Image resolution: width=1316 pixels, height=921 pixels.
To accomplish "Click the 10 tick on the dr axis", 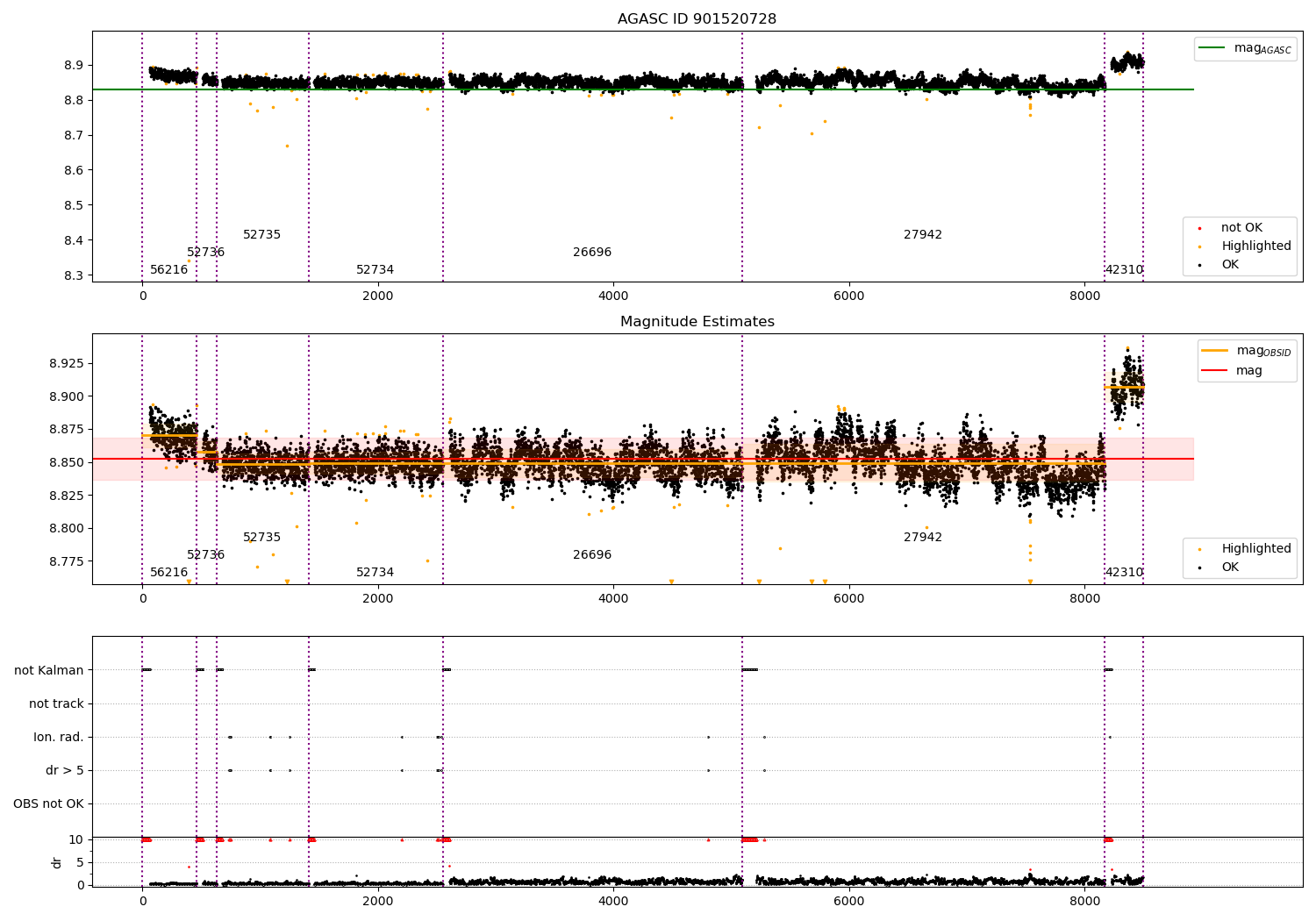I will coord(76,839).
